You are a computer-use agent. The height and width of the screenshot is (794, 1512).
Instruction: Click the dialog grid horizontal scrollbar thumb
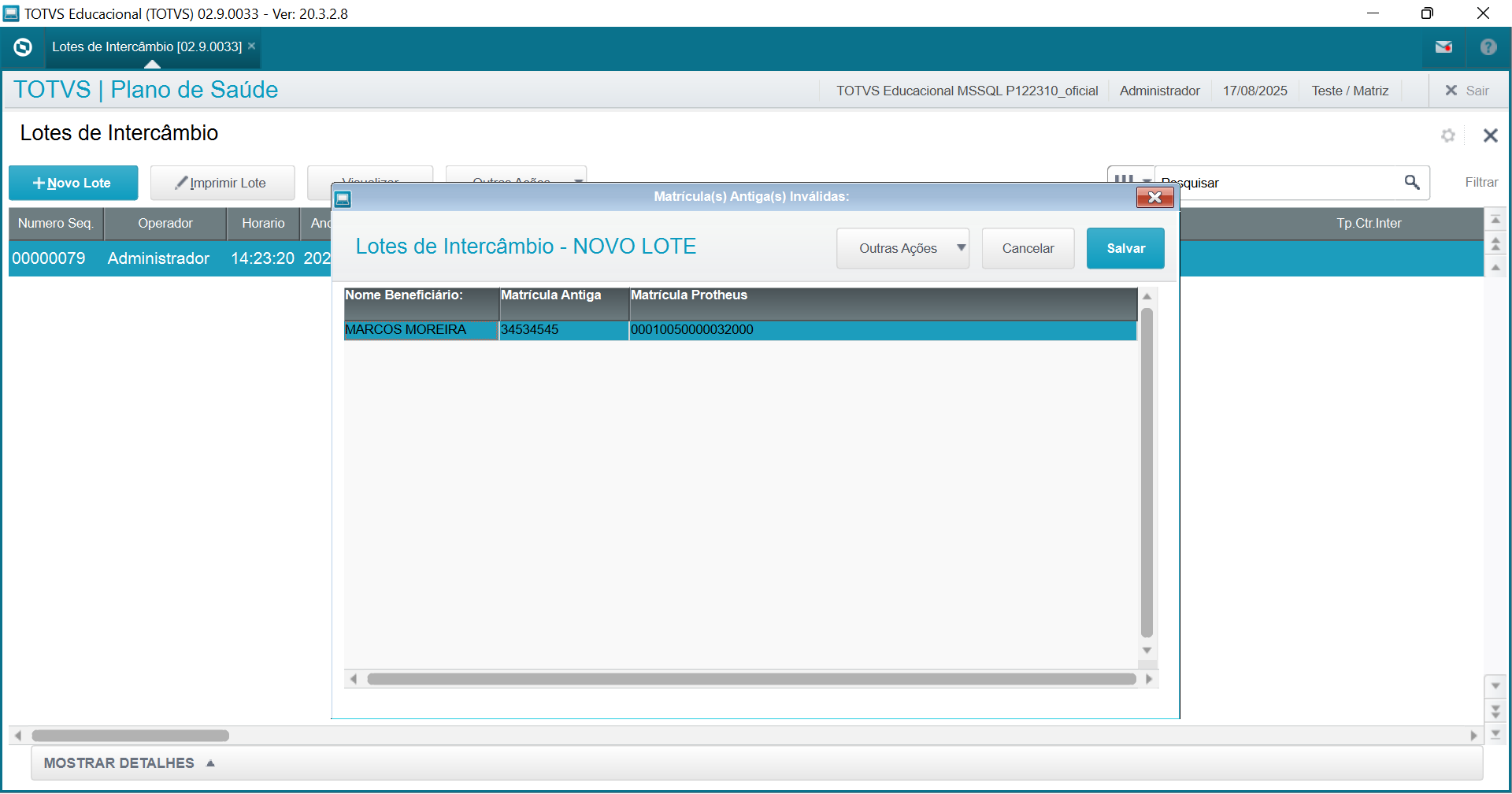tap(752, 679)
